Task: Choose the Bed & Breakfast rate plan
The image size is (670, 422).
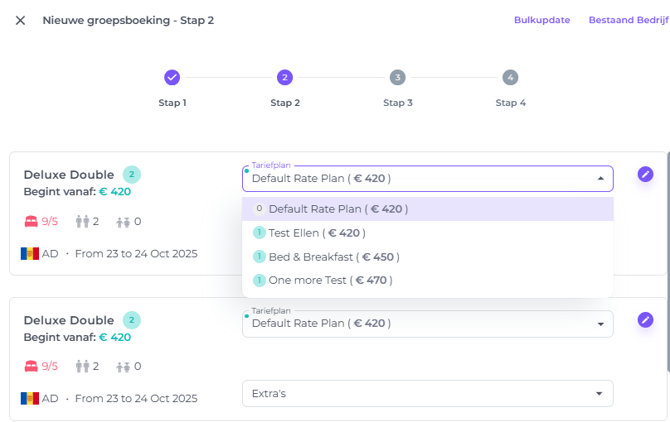Action: (x=323, y=257)
